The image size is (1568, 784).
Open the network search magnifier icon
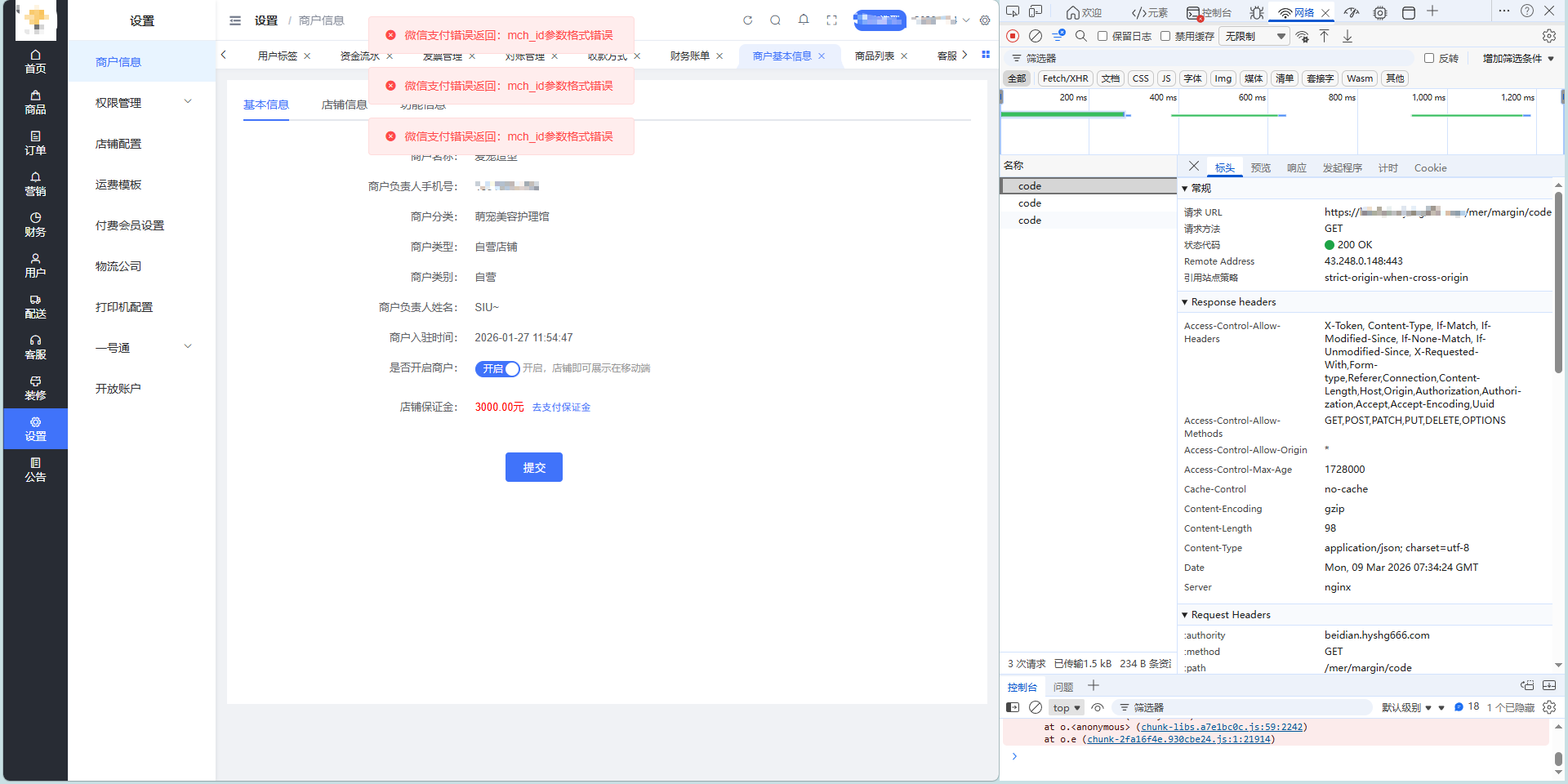pyautogui.click(x=1081, y=36)
